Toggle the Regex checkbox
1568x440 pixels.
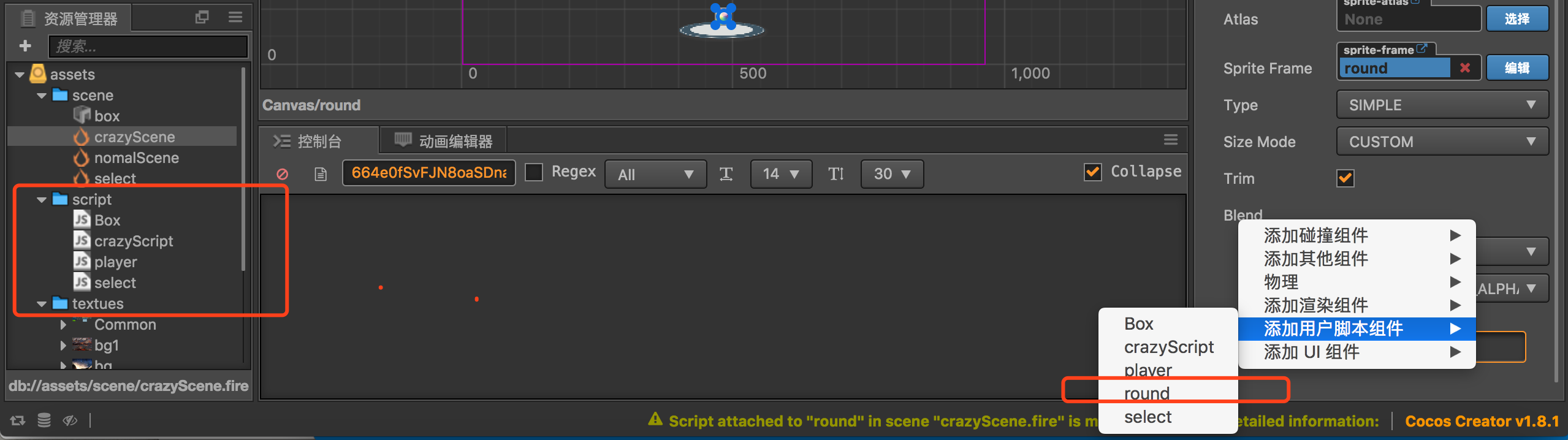(535, 172)
